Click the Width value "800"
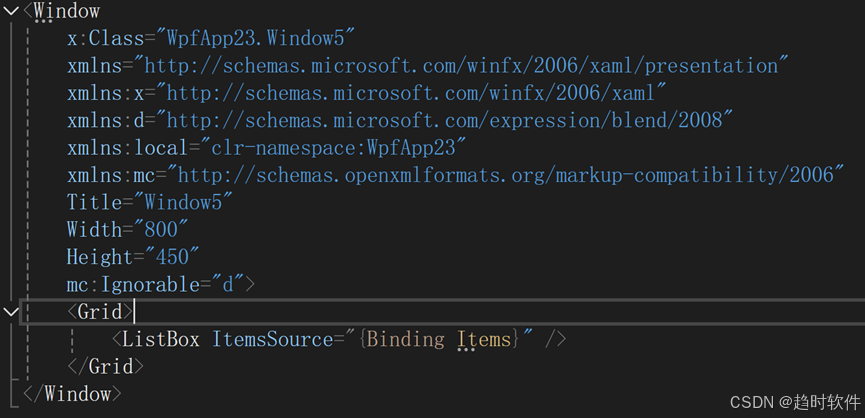The width and height of the screenshot is (865, 418). [x=161, y=230]
